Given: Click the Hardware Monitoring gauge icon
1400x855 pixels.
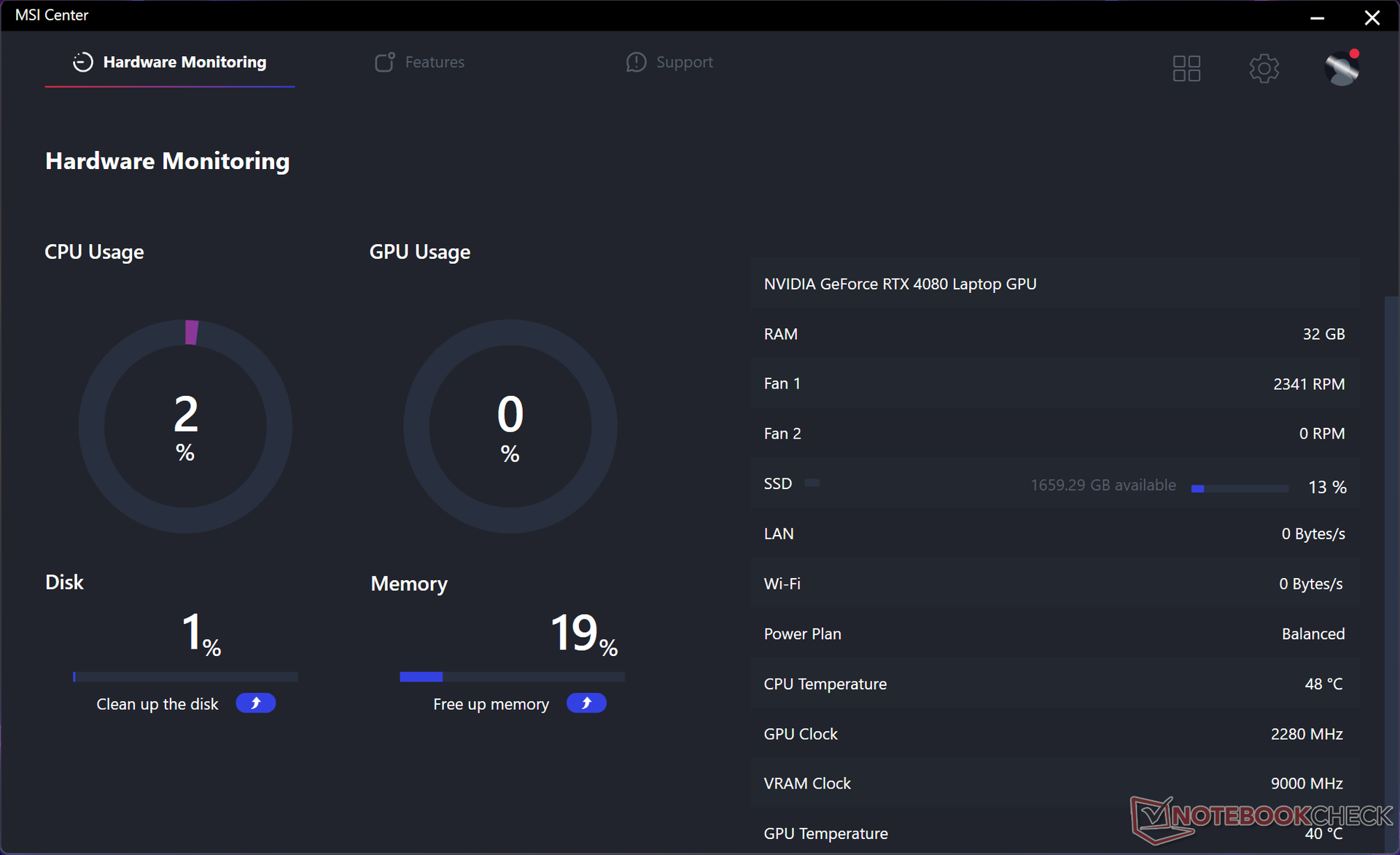Looking at the screenshot, I should [82, 62].
